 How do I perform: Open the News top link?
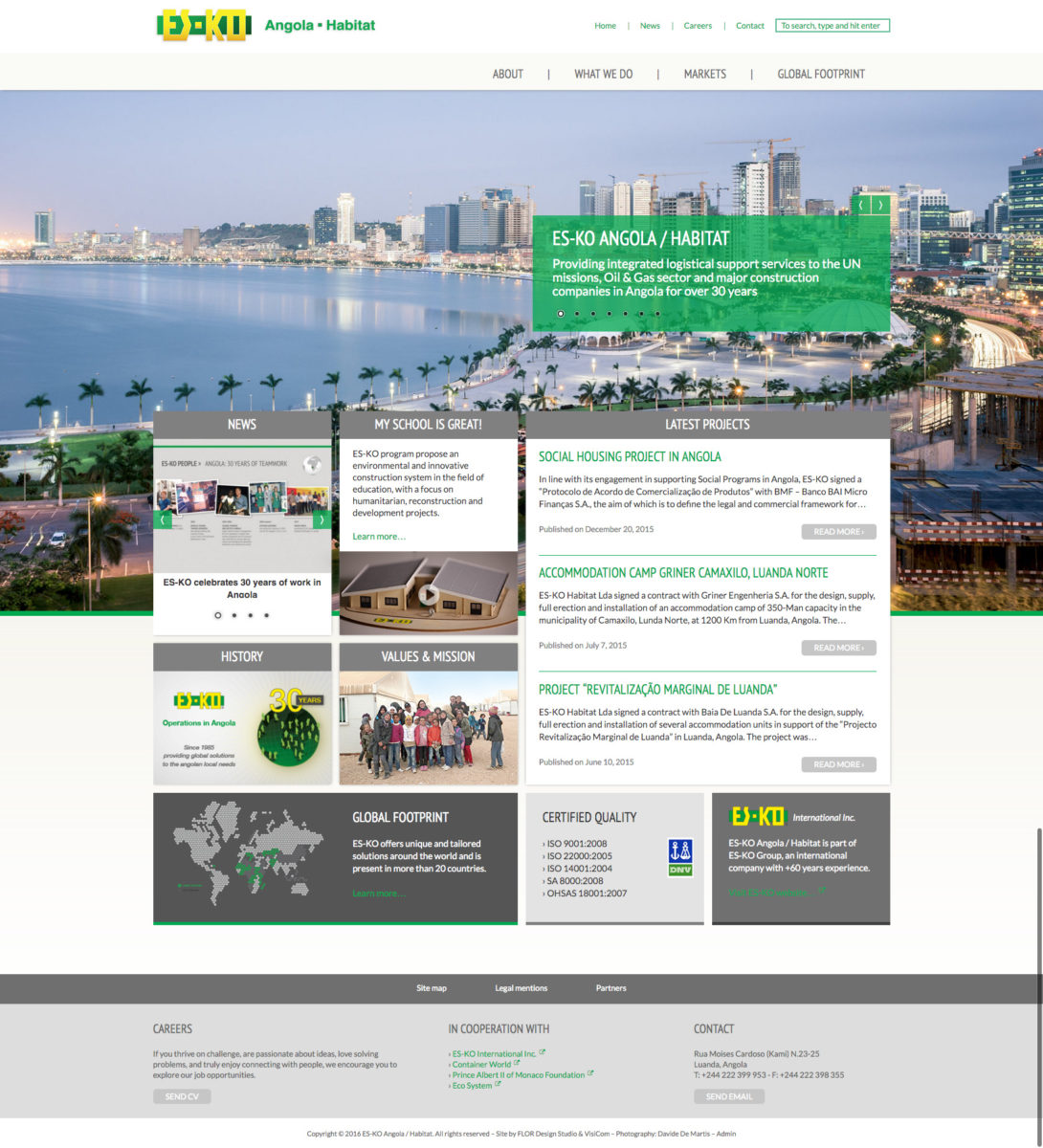[x=650, y=26]
